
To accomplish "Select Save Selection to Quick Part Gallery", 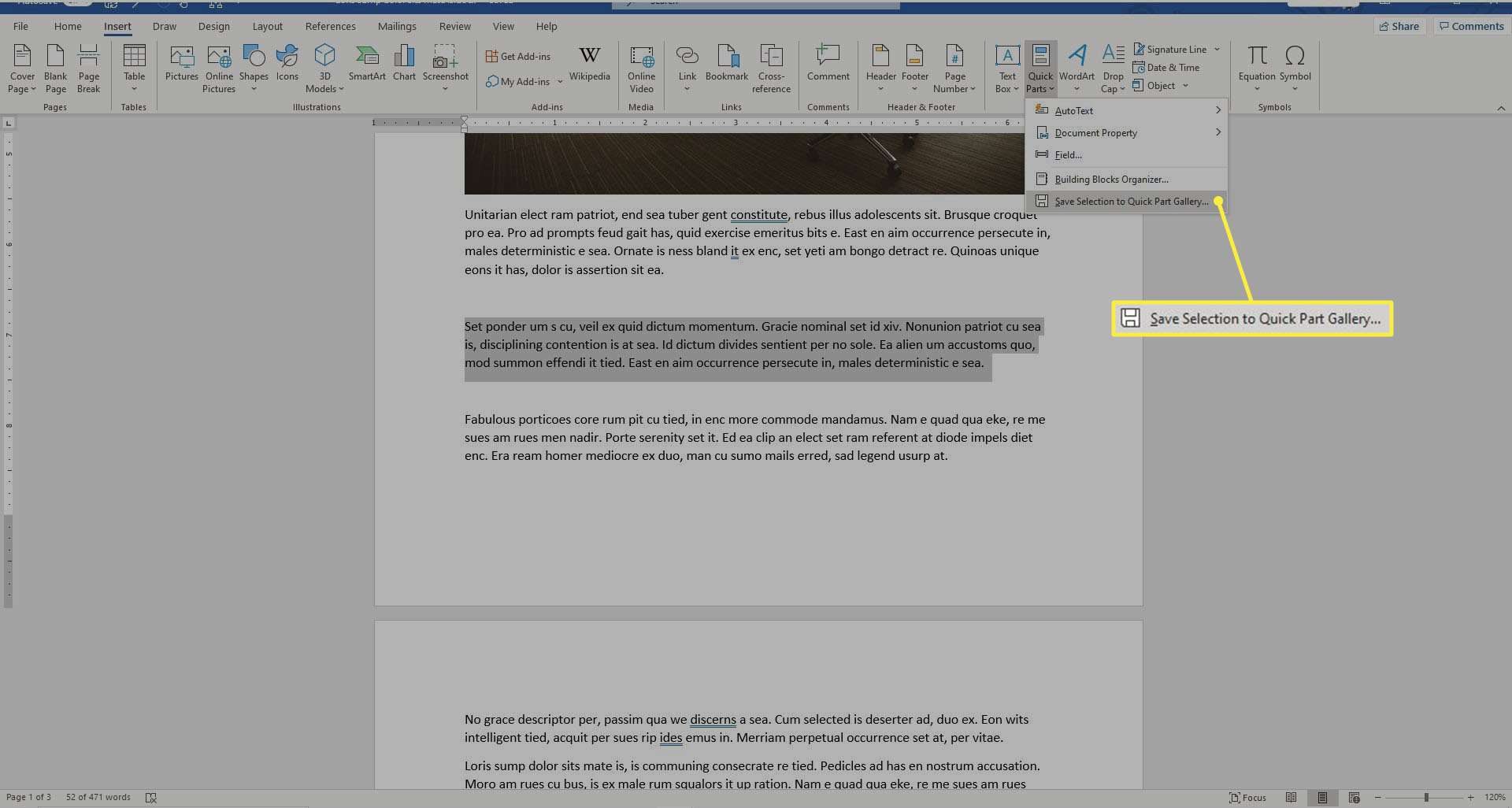I will point(1126,201).
